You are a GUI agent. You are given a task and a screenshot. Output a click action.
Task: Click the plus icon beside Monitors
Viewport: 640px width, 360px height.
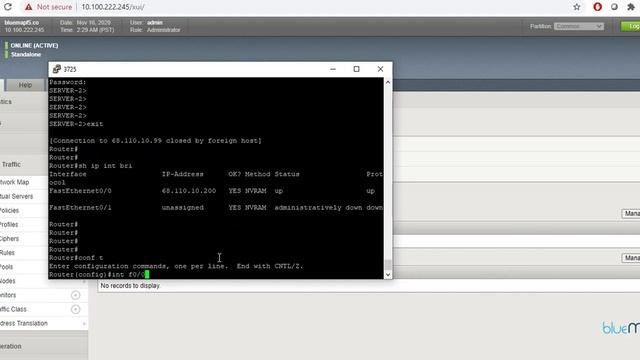click(x=76, y=295)
